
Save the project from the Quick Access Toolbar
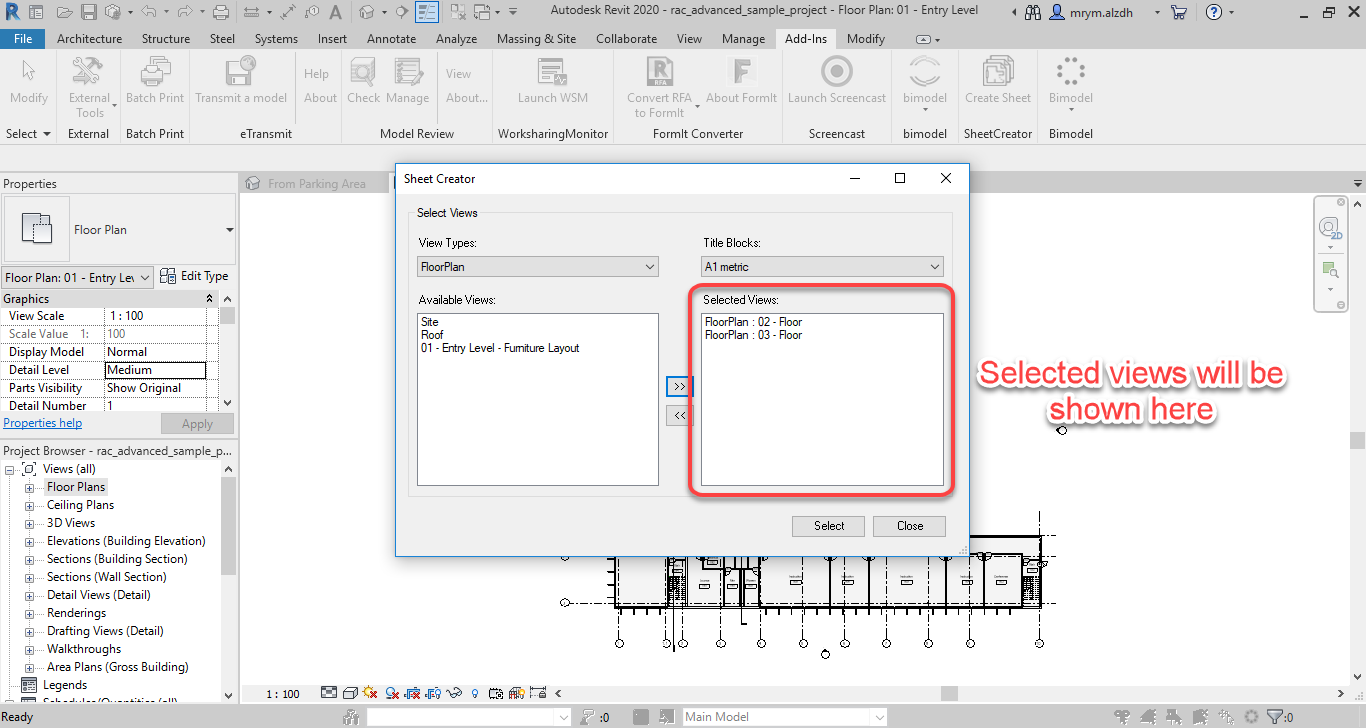coord(89,11)
